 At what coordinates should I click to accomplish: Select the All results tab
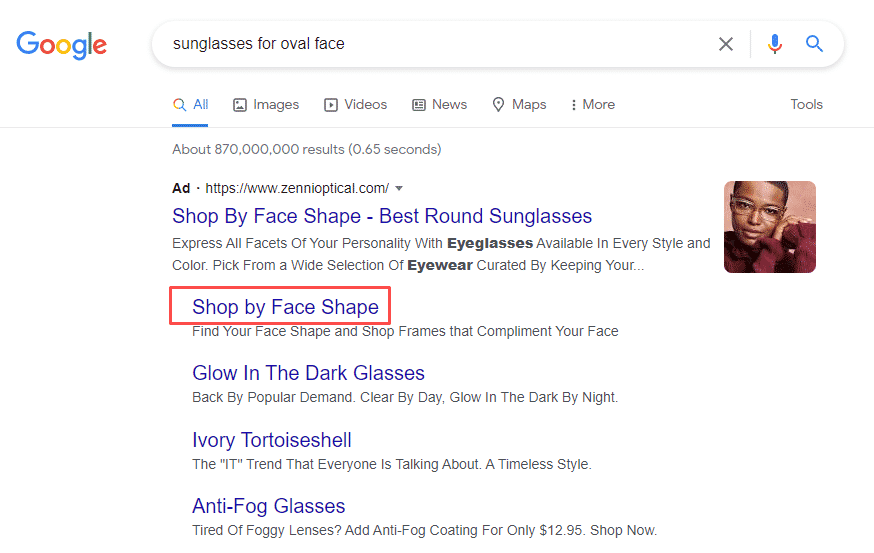(190, 104)
